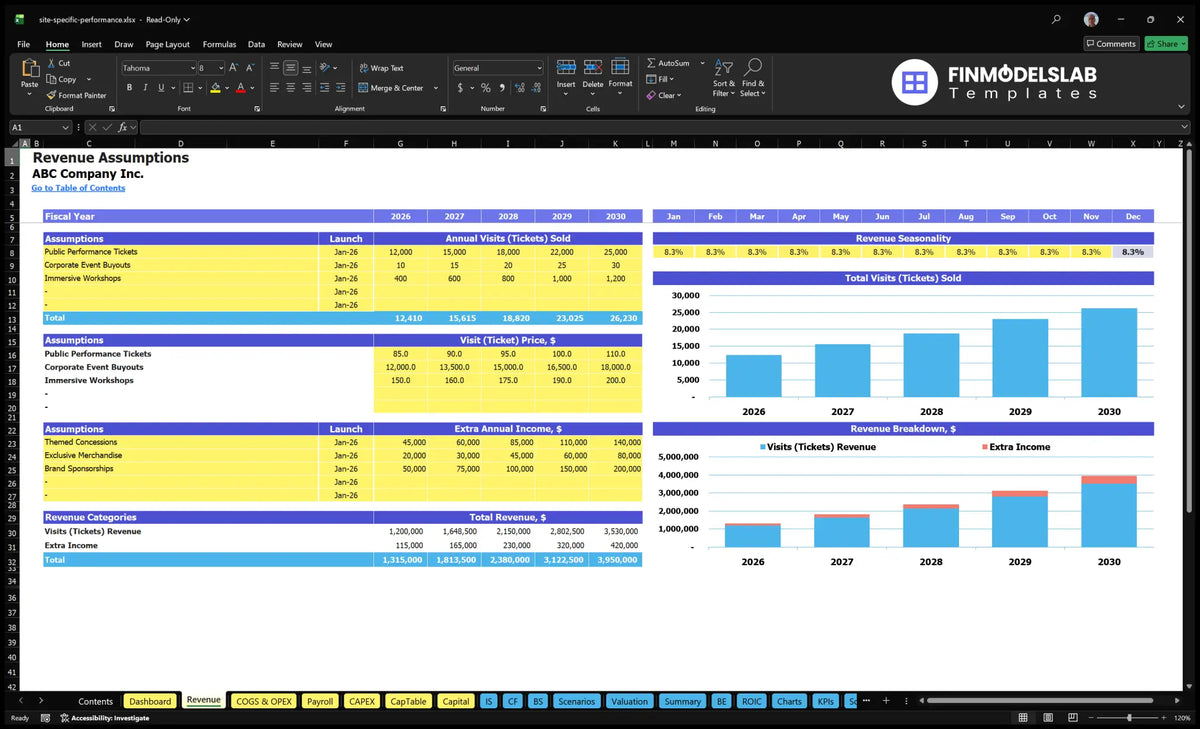Click the Increase Font Size icon

[x=234, y=68]
